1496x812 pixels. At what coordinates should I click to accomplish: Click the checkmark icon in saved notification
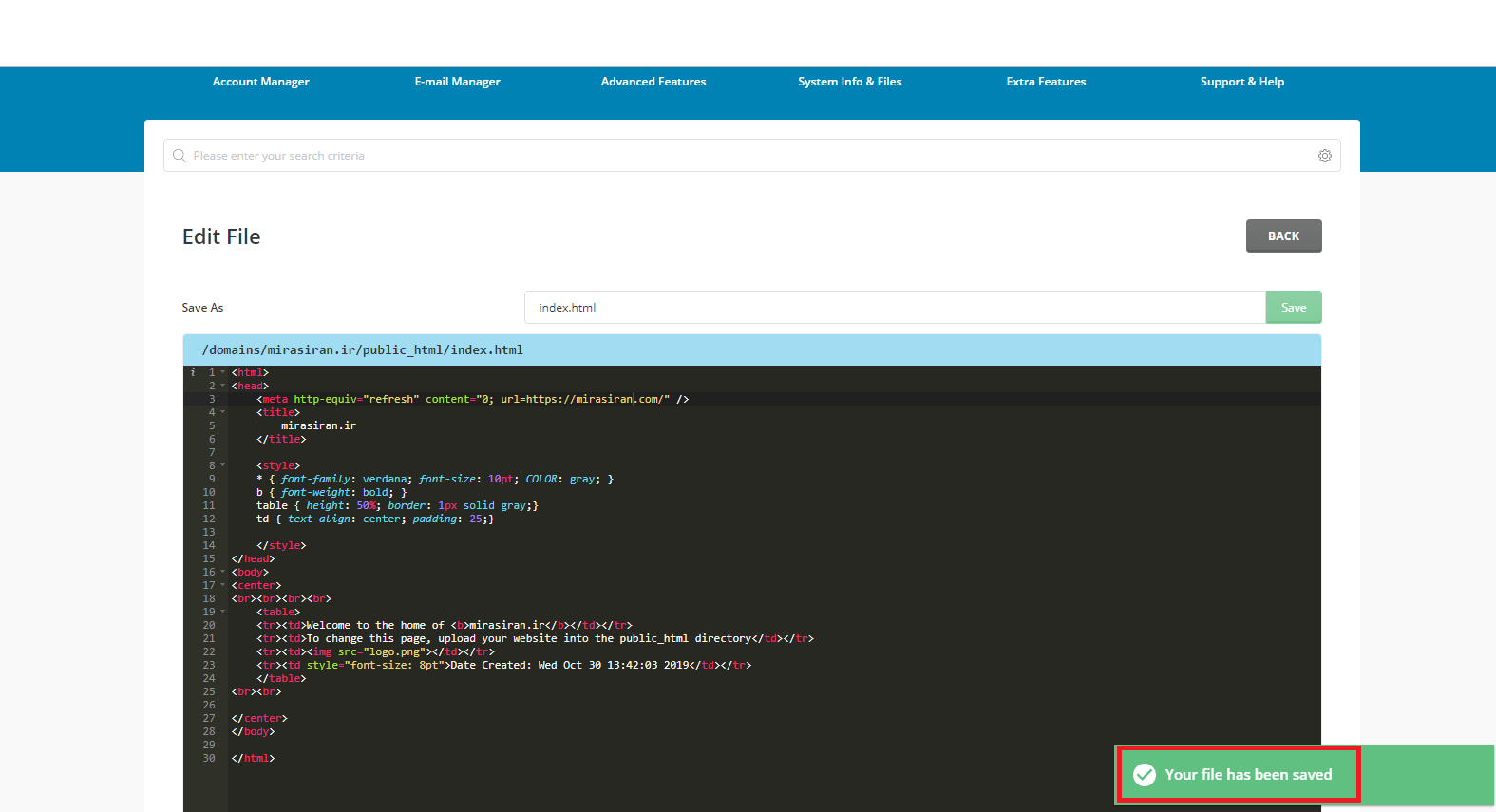point(1146,775)
